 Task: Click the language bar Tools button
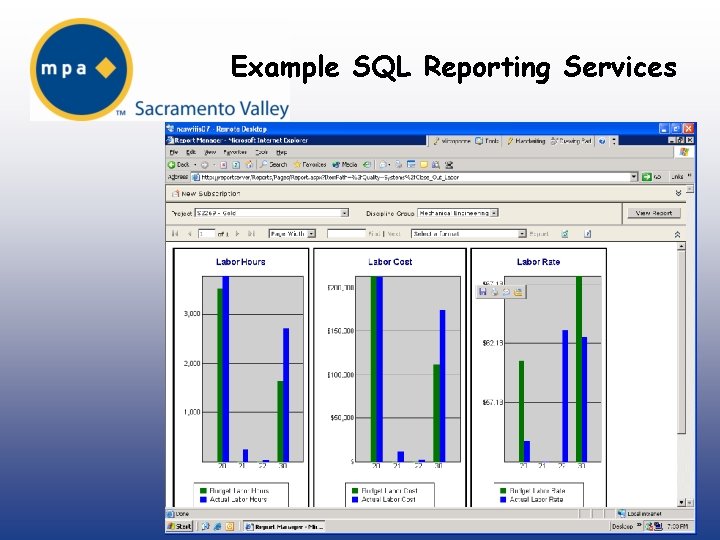pos(487,141)
